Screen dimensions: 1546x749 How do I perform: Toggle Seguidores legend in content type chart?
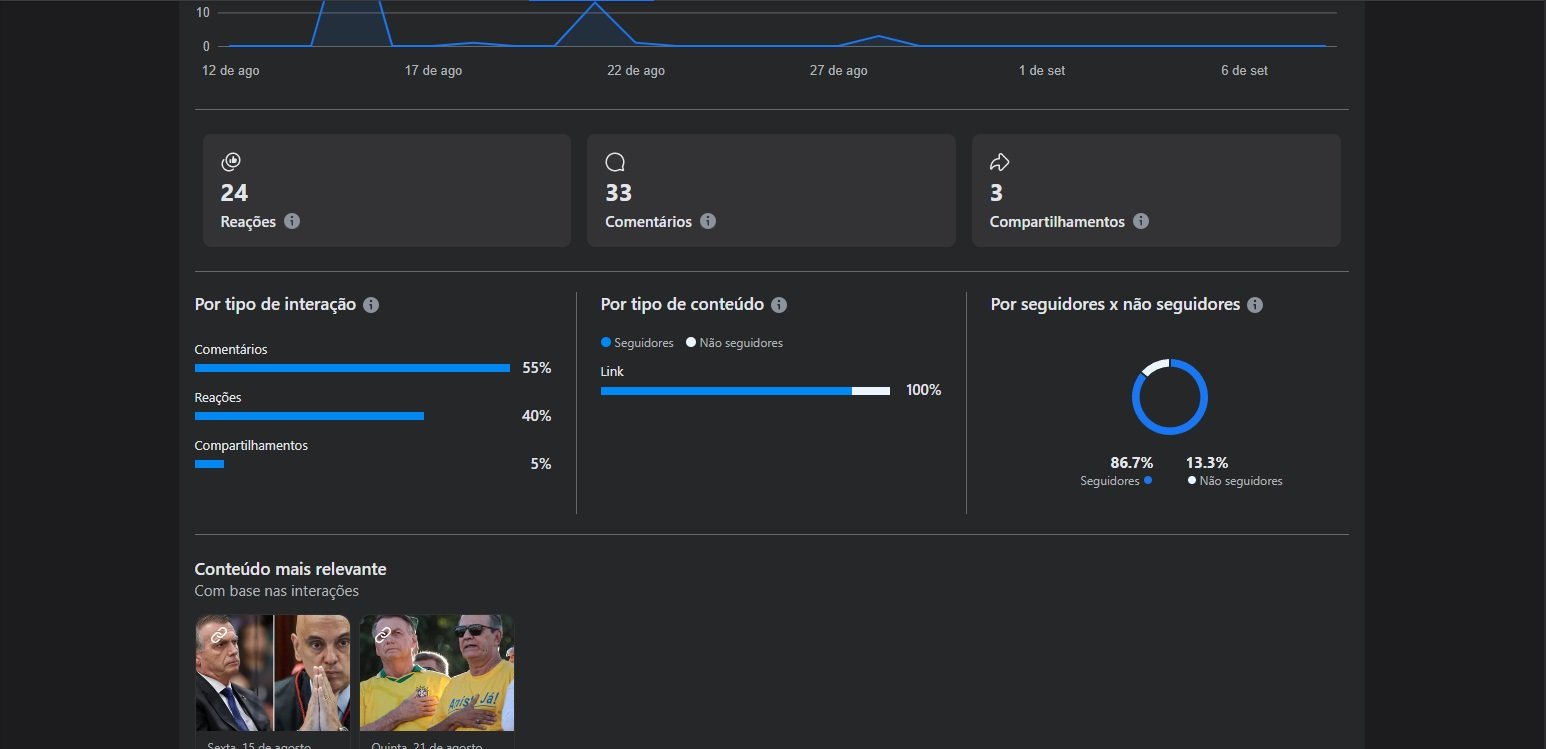coord(637,343)
